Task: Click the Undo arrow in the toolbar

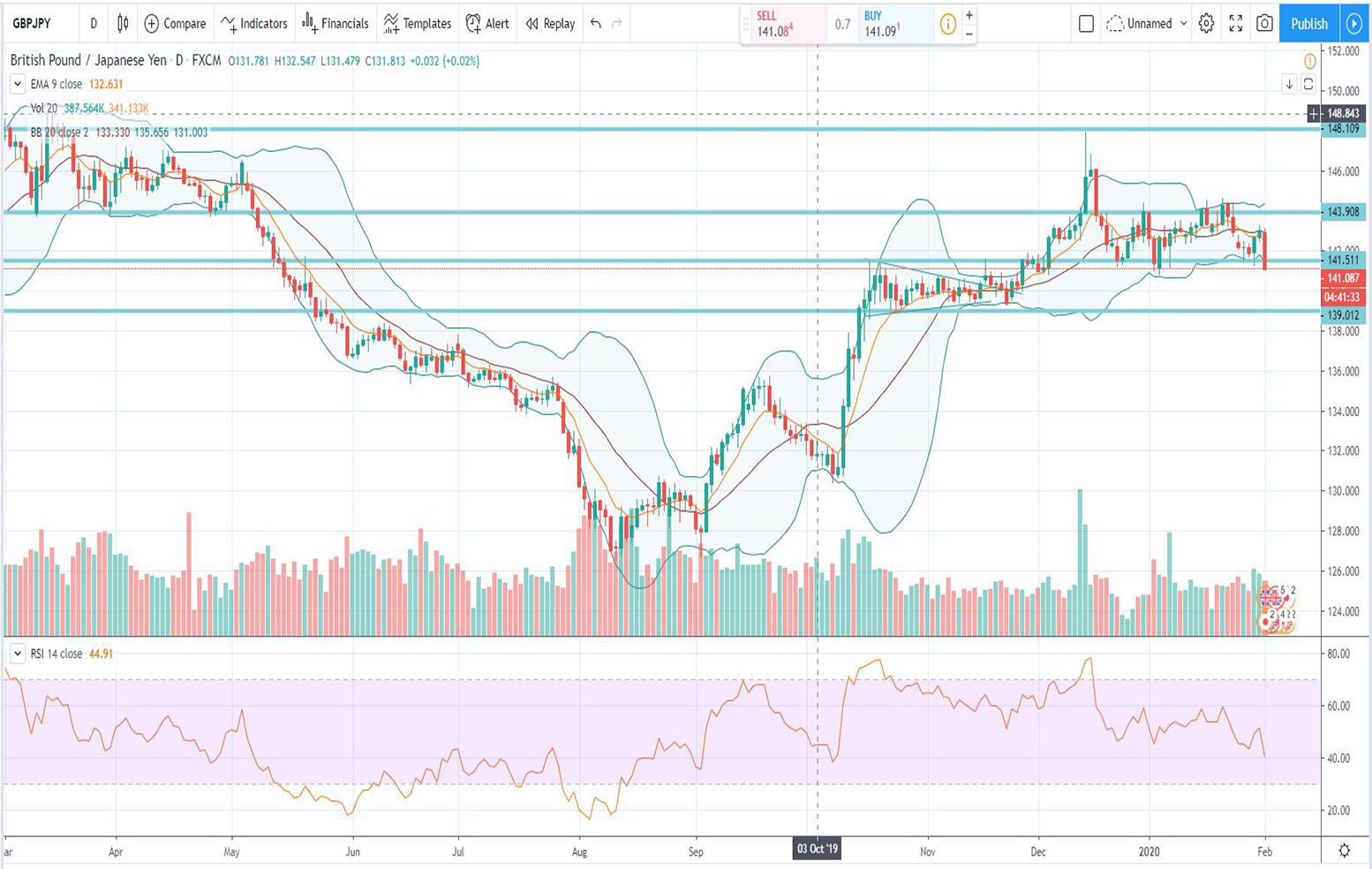Action: pos(596,24)
